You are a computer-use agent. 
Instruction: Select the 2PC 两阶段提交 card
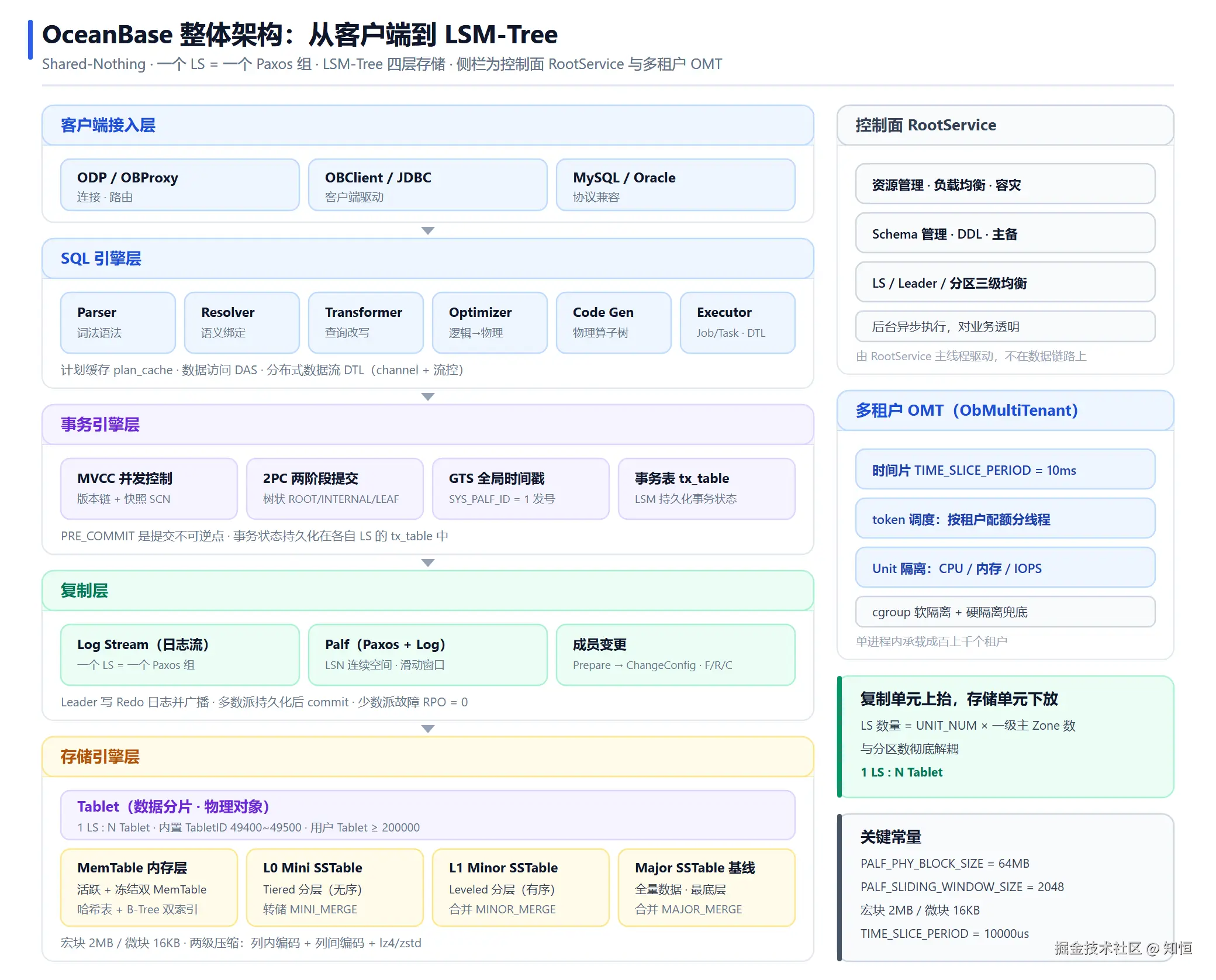335,489
